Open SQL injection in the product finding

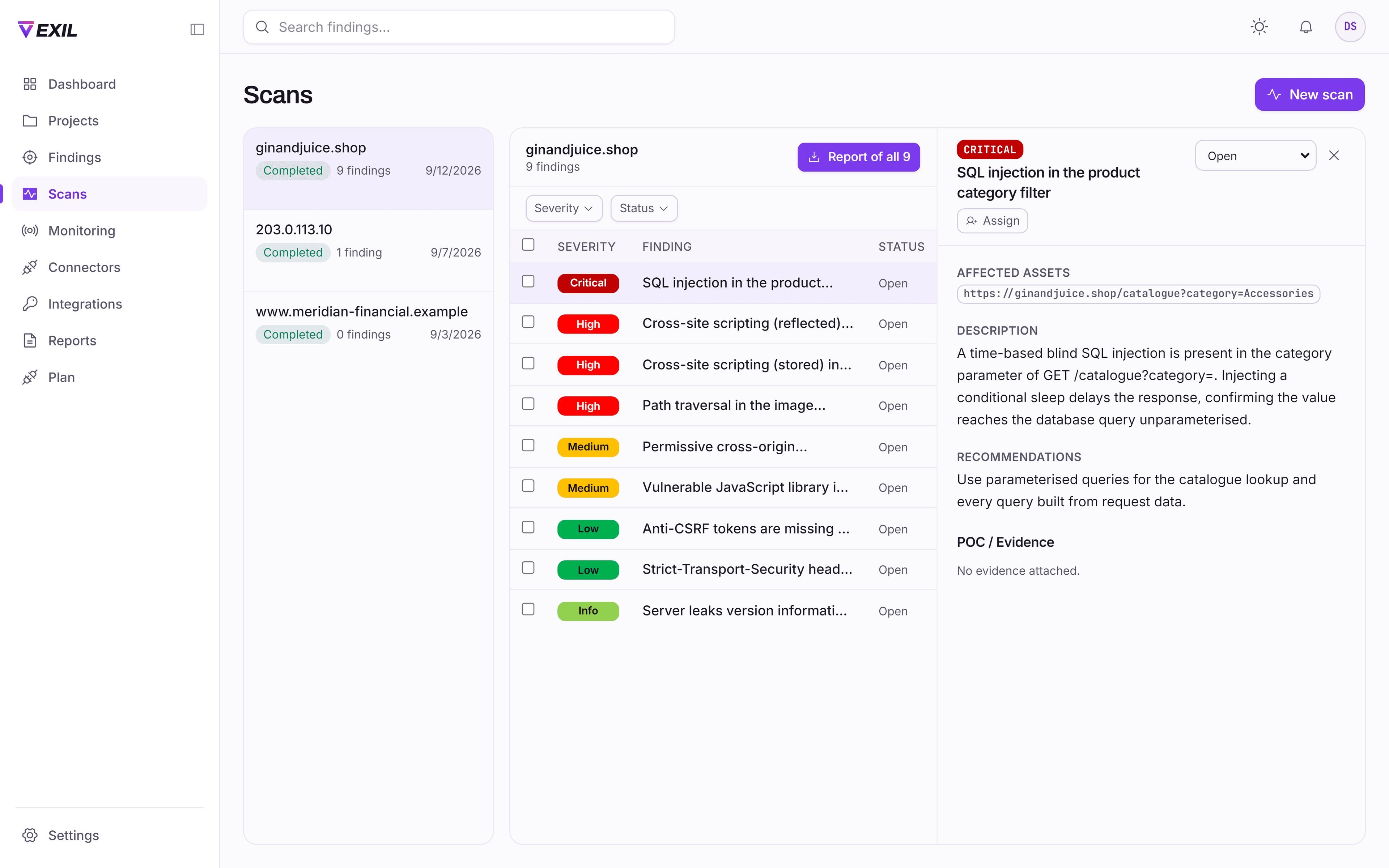[723, 283]
